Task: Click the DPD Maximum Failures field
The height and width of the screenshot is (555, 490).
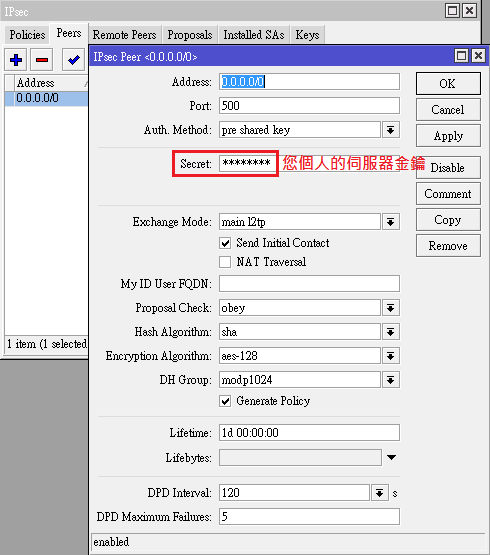Action: tap(309, 517)
